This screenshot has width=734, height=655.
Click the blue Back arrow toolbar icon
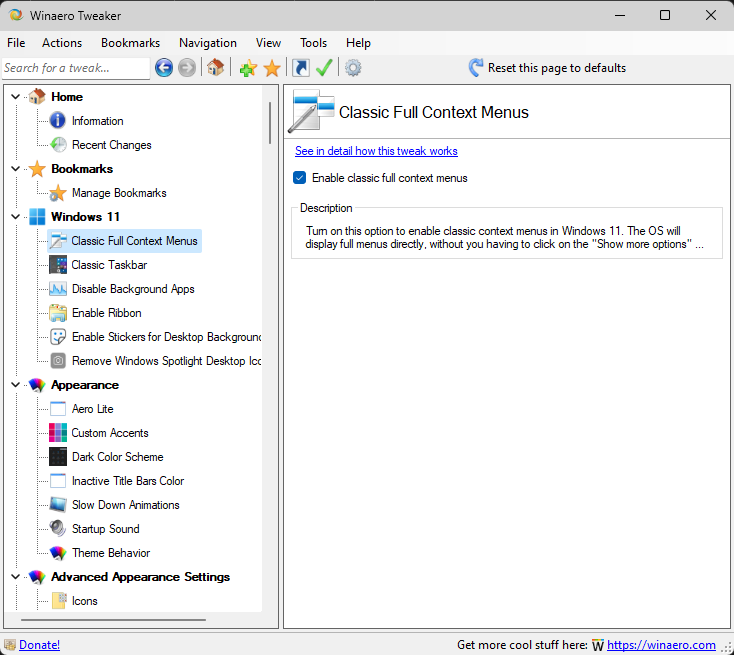point(164,68)
